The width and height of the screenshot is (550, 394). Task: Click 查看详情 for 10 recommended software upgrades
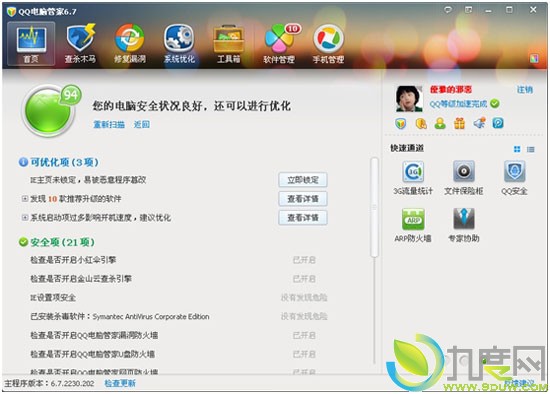click(303, 199)
